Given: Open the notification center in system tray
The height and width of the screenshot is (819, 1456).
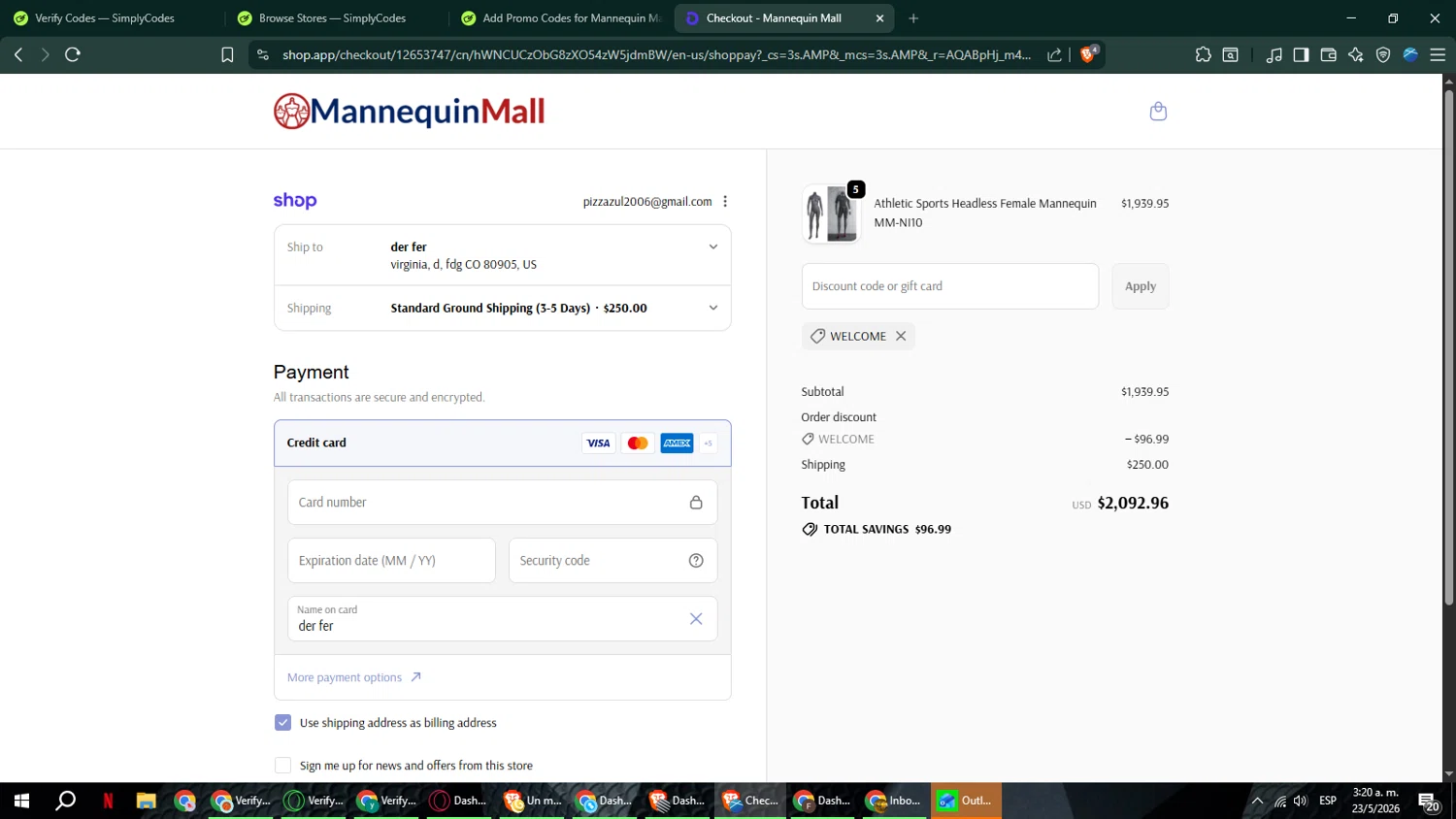Looking at the screenshot, I should click(1429, 802).
